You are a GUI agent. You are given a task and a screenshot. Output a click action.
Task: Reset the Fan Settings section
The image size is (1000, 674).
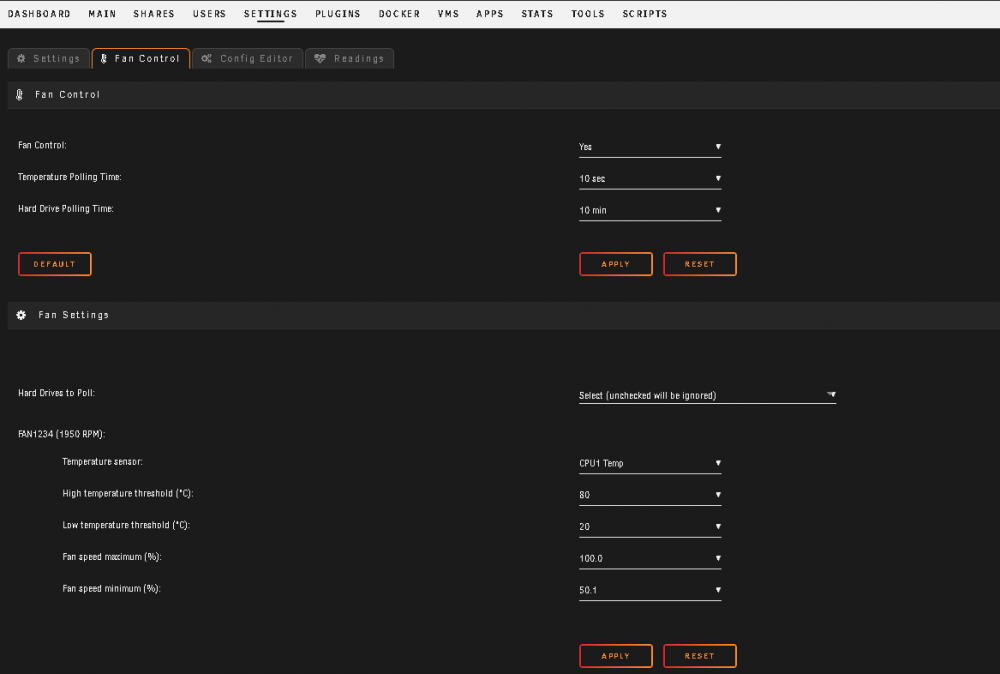point(700,656)
